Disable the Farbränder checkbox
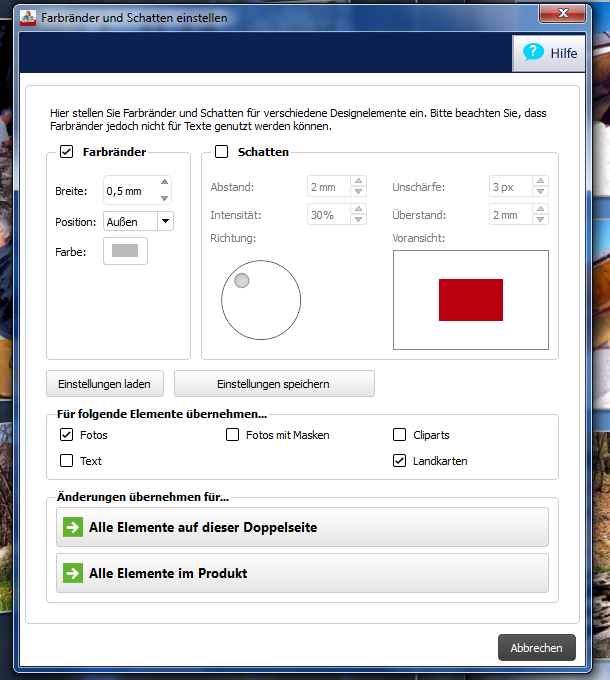This screenshot has height=680, width=610. (x=67, y=152)
